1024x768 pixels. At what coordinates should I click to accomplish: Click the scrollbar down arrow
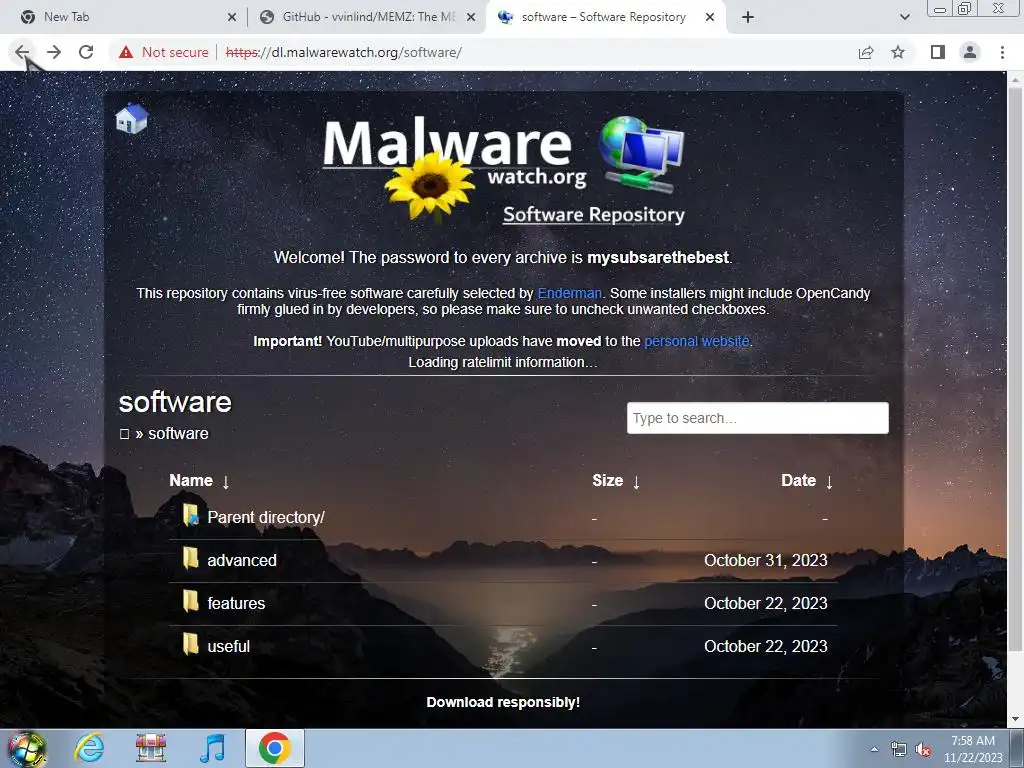pyautogui.click(x=1014, y=719)
